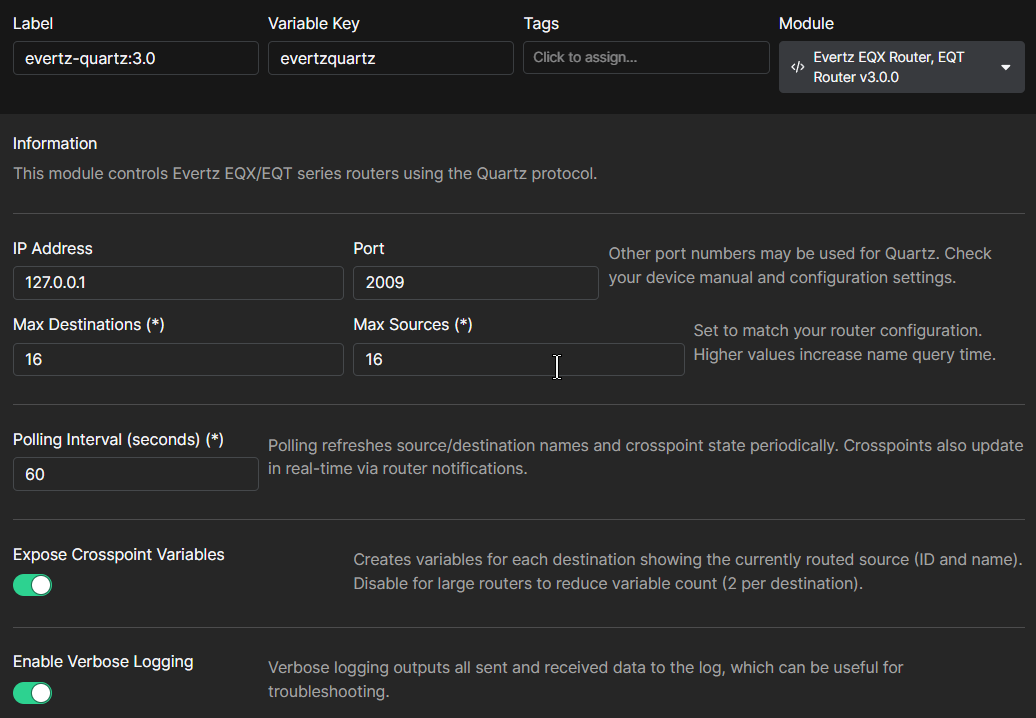Click note 'Other port numbers may be used'
The image size is (1036, 718).
click(x=799, y=266)
